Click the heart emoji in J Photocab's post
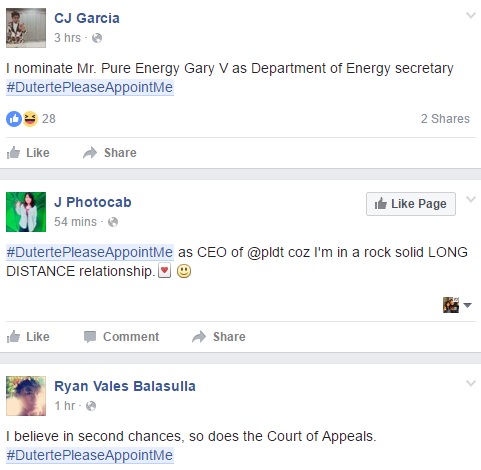The width and height of the screenshot is (481, 470). 164,271
